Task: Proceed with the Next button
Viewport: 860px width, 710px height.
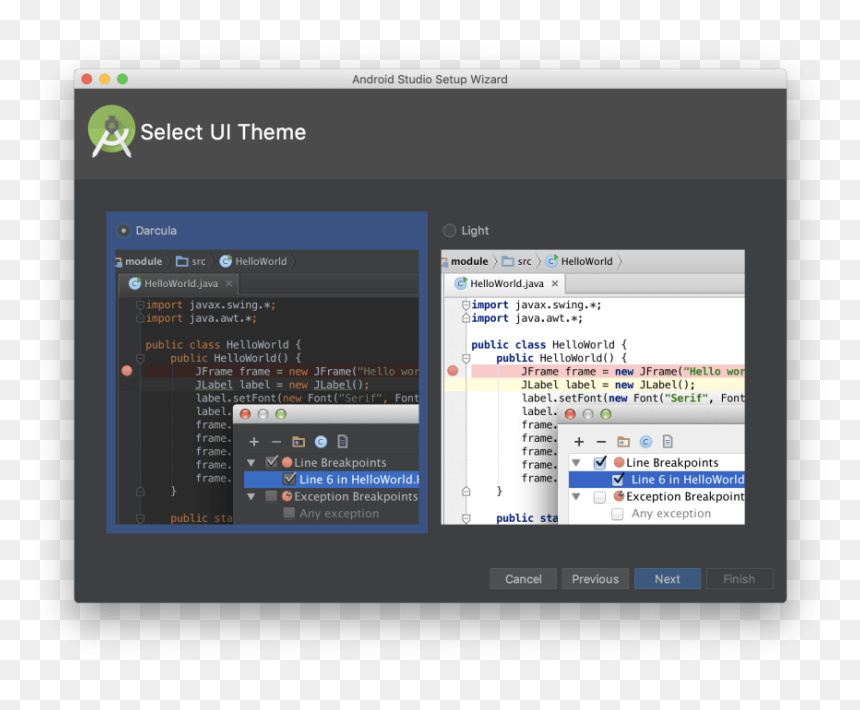Action: click(667, 579)
